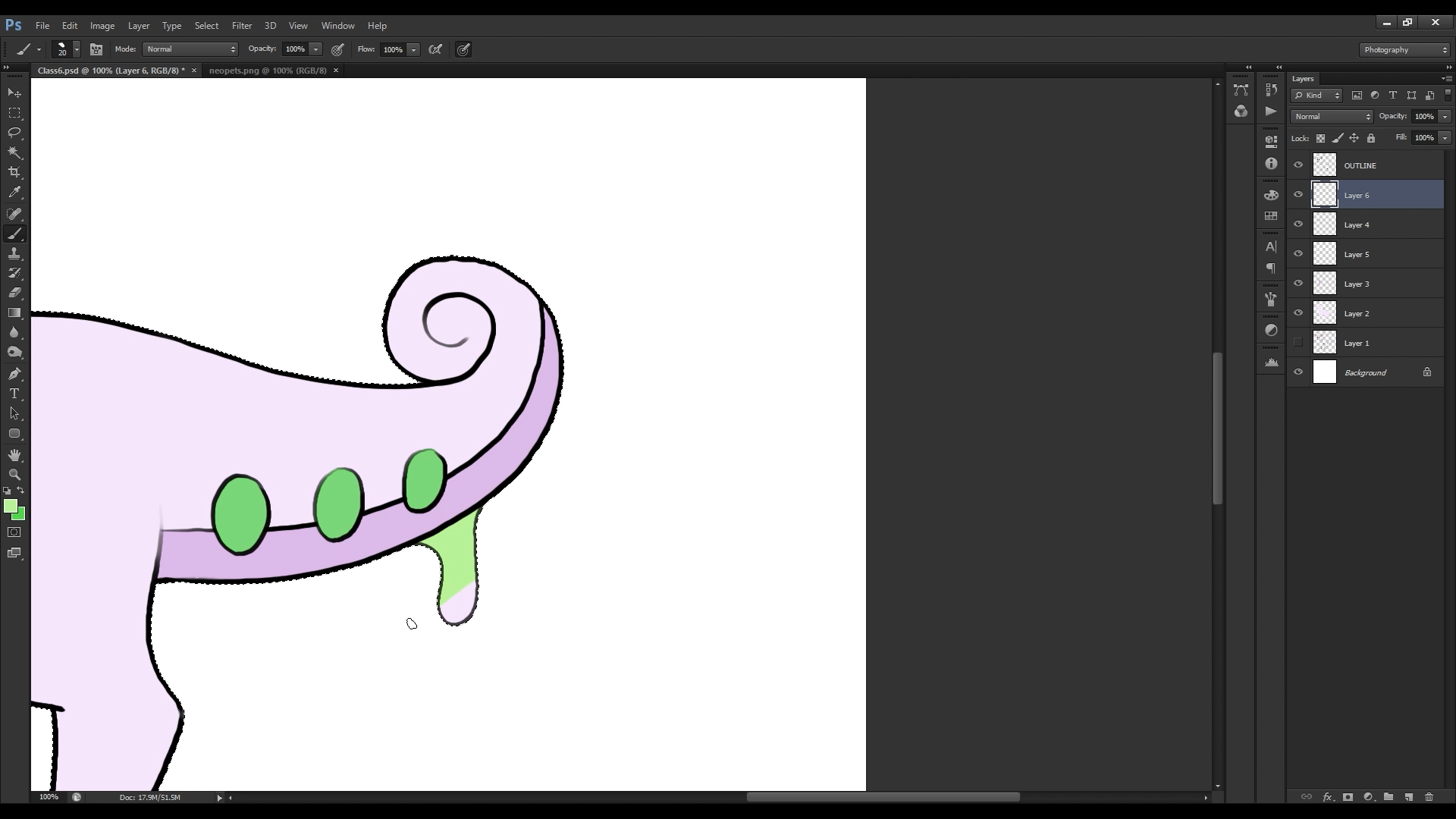The width and height of the screenshot is (1456, 819).
Task: Open the layer filter Kind dropdown
Action: (1316, 96)
